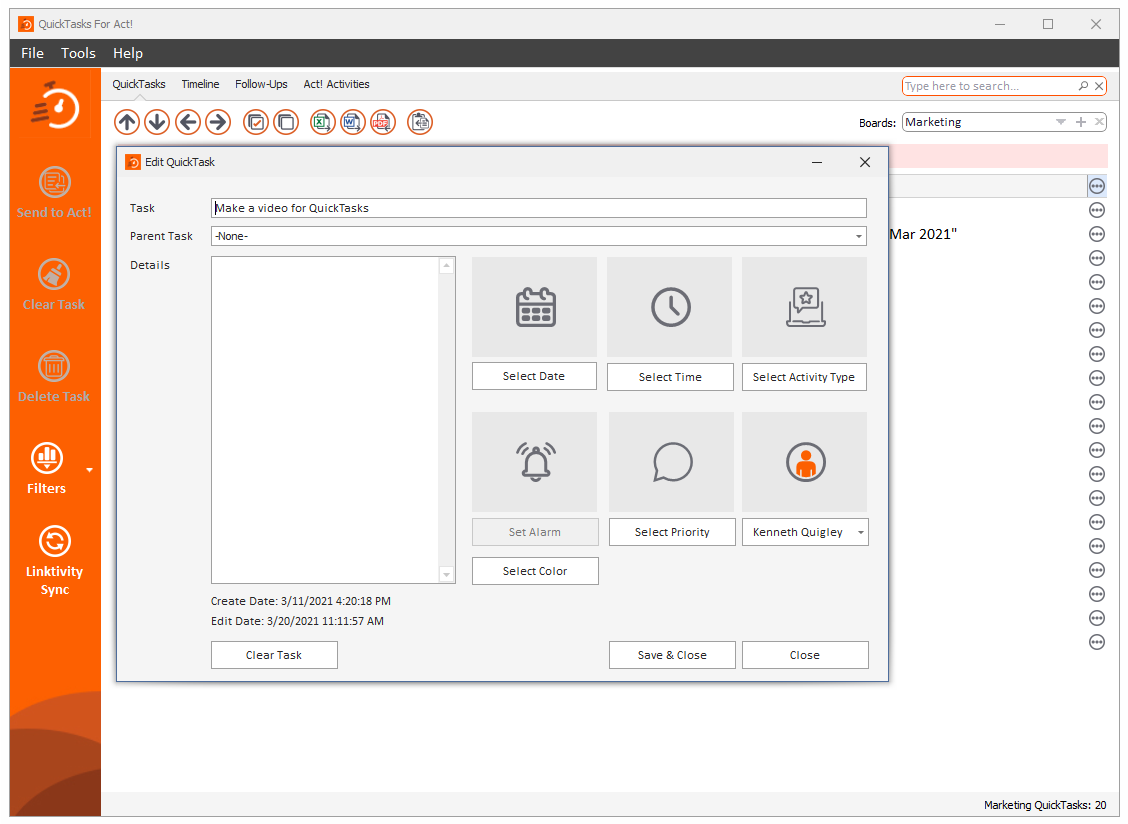Switch to the Timeline tab

coord(200,84)
